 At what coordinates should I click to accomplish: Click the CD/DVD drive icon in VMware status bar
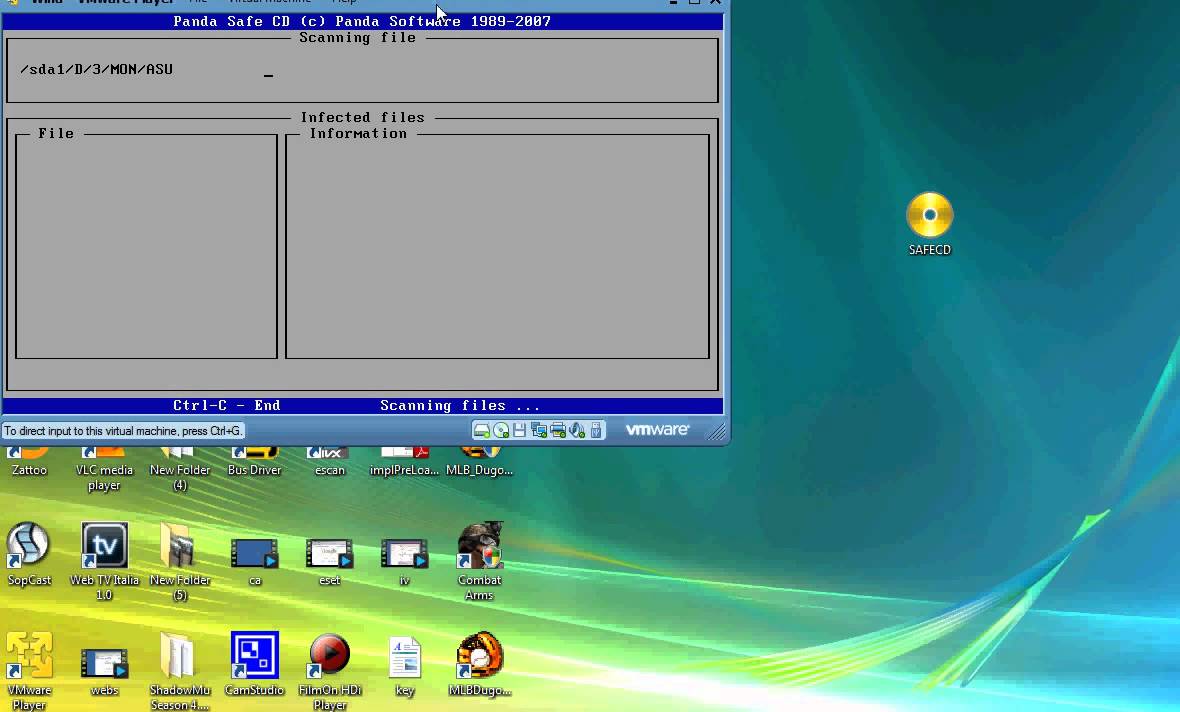point(501,431)
